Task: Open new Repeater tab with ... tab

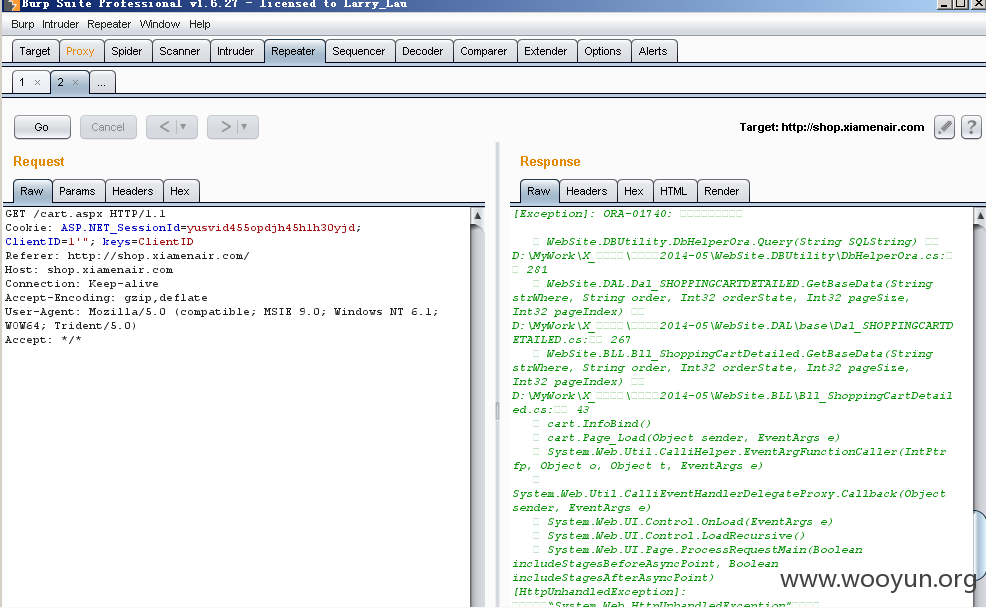Action: [x=102, y=82]
